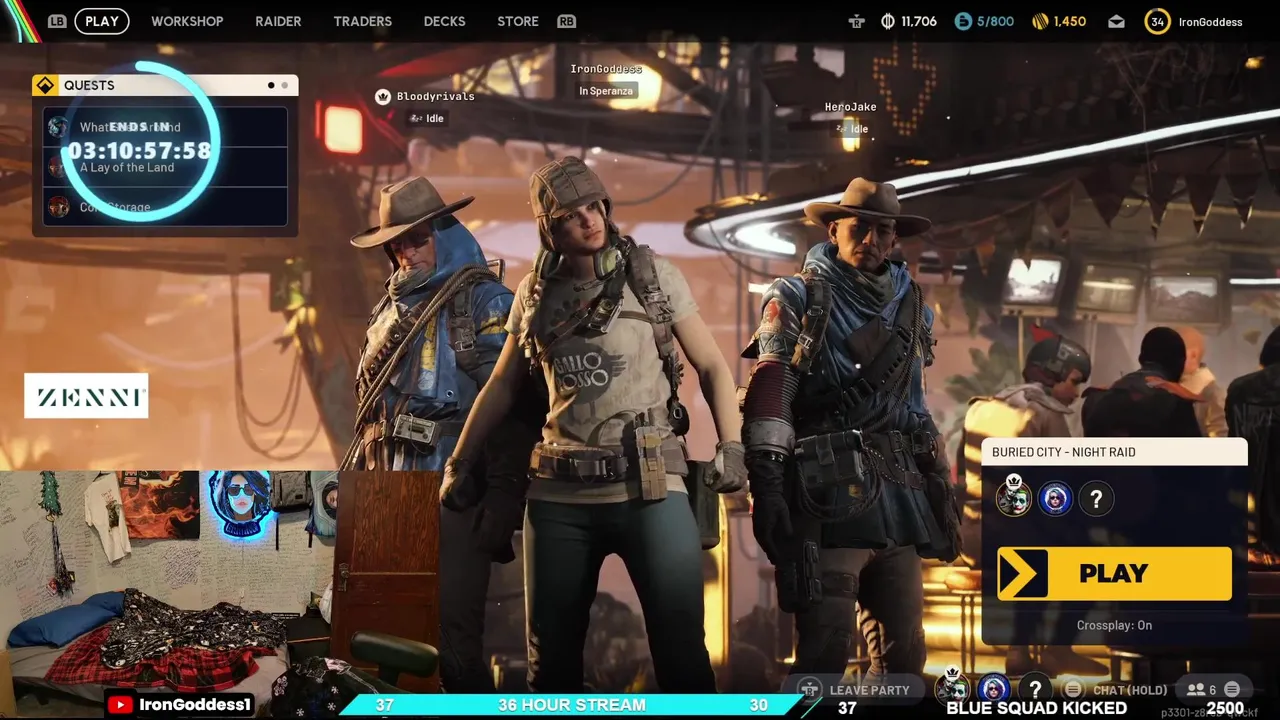Switch to the WORKSHOP tab
The image size is (1280, 720).
click(187, 21)
